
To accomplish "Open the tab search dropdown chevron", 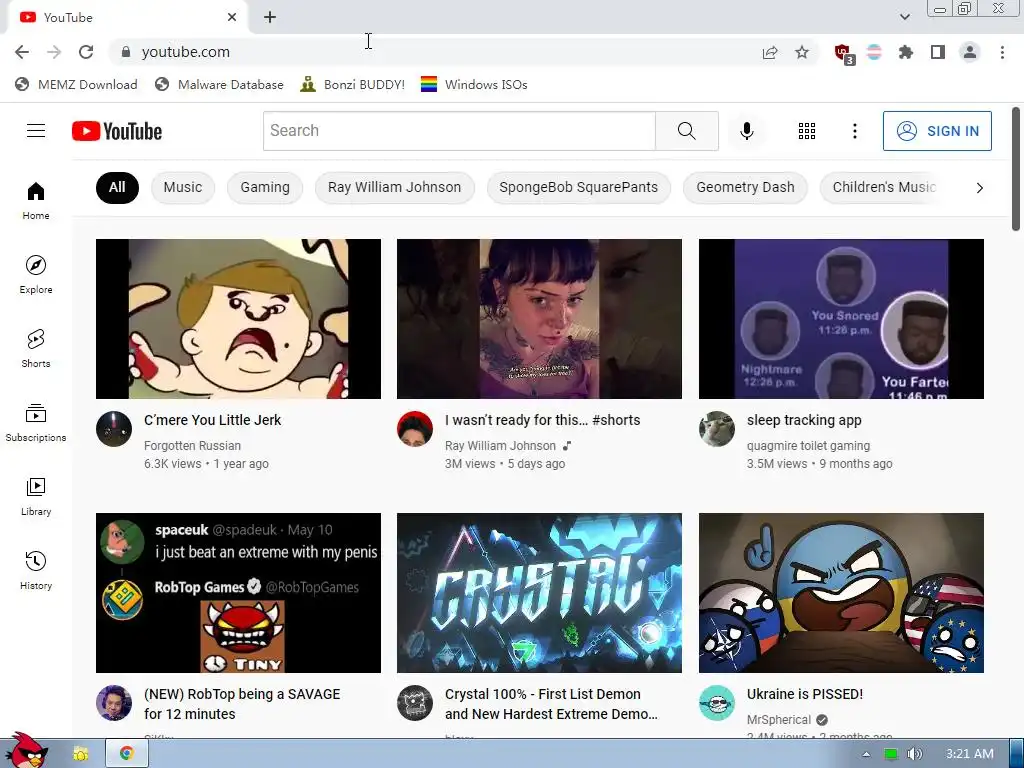I will click(904, 17).
